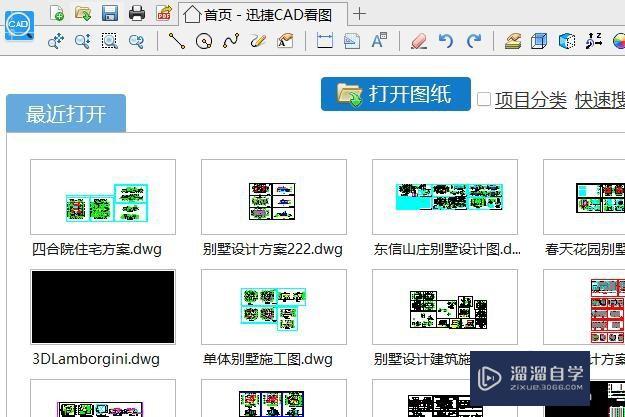Click the redo arrow icon
625x417 pixels.
pyautogui.click(x=474, y=41)
